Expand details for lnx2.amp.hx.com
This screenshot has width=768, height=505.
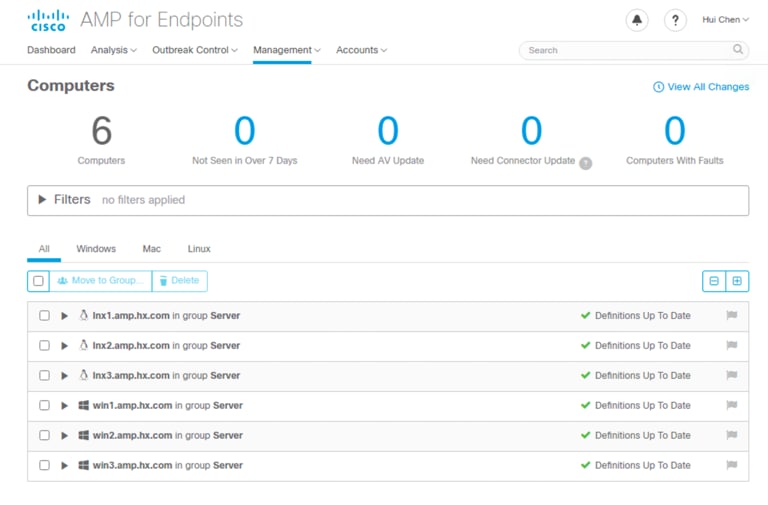64,346
